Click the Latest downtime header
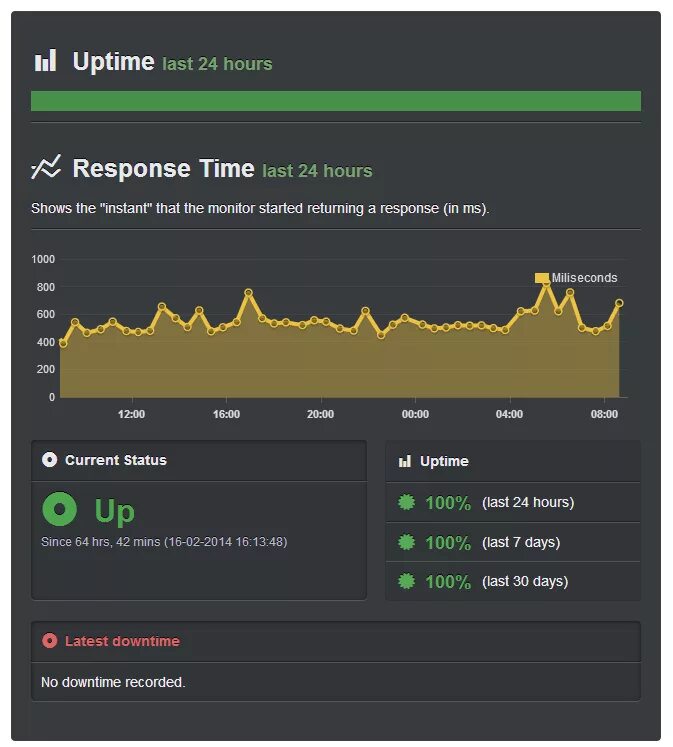The width and height of the screenshot is (673, 747). (336, 641)
